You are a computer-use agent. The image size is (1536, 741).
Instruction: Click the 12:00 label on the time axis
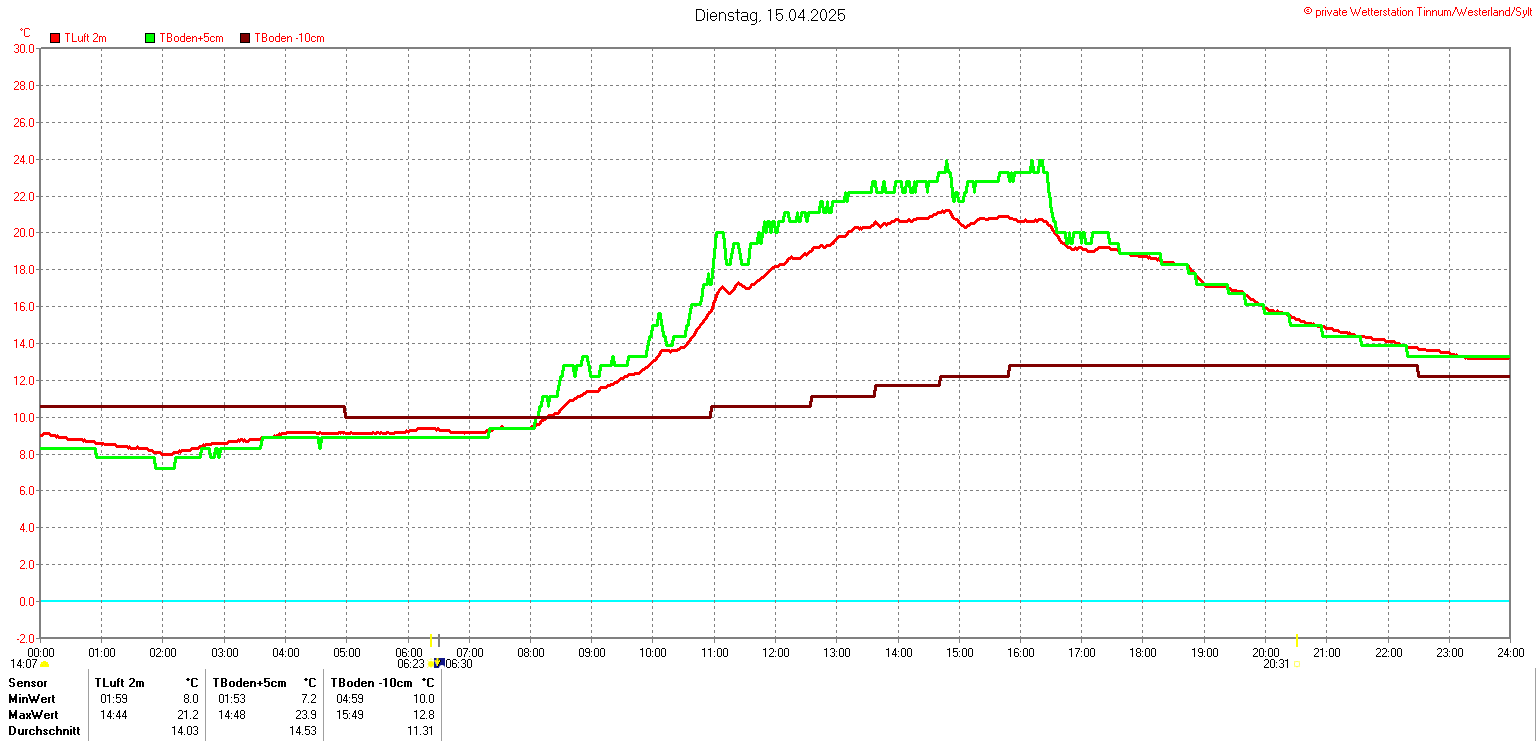coord(775,653)
